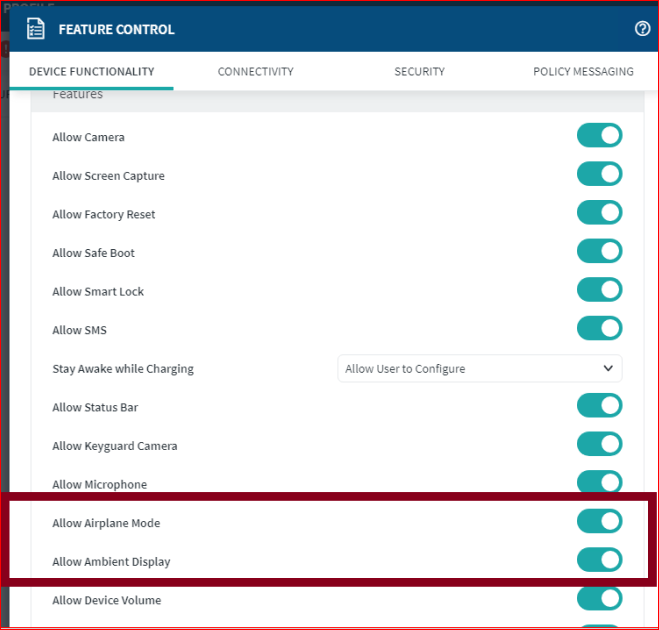Toggle the Allow Ambient Display switch

[599, 561]
